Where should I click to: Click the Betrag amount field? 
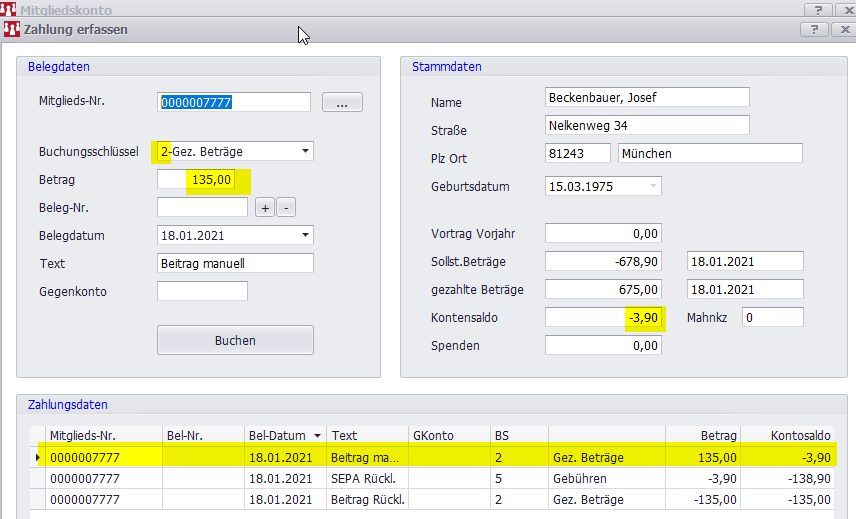(x=203, y=180)
